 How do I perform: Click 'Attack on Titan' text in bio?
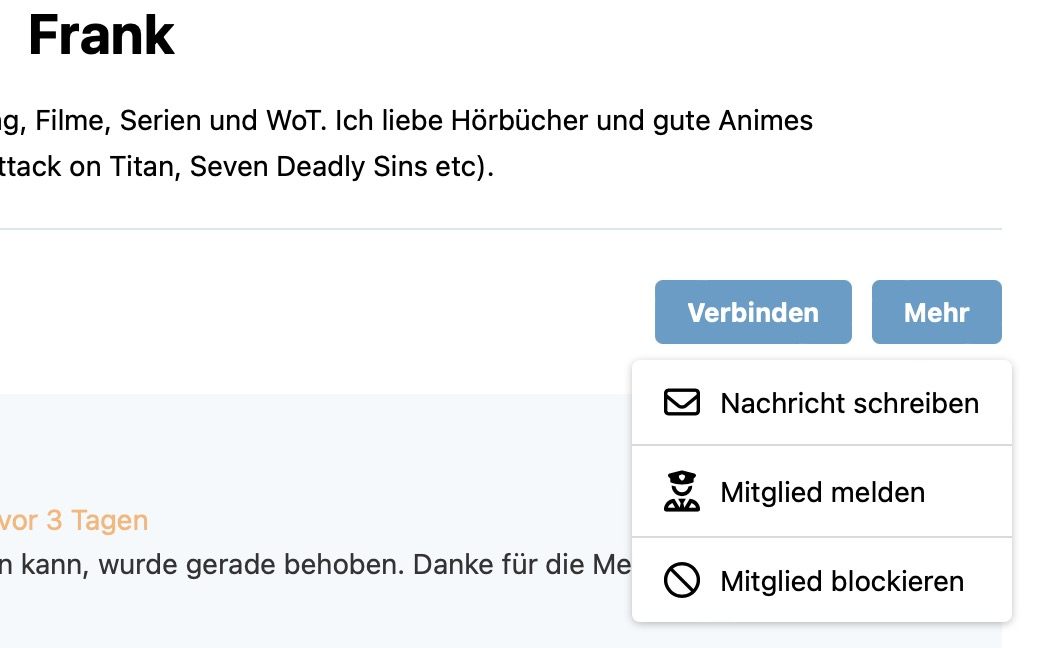(90, 166)
